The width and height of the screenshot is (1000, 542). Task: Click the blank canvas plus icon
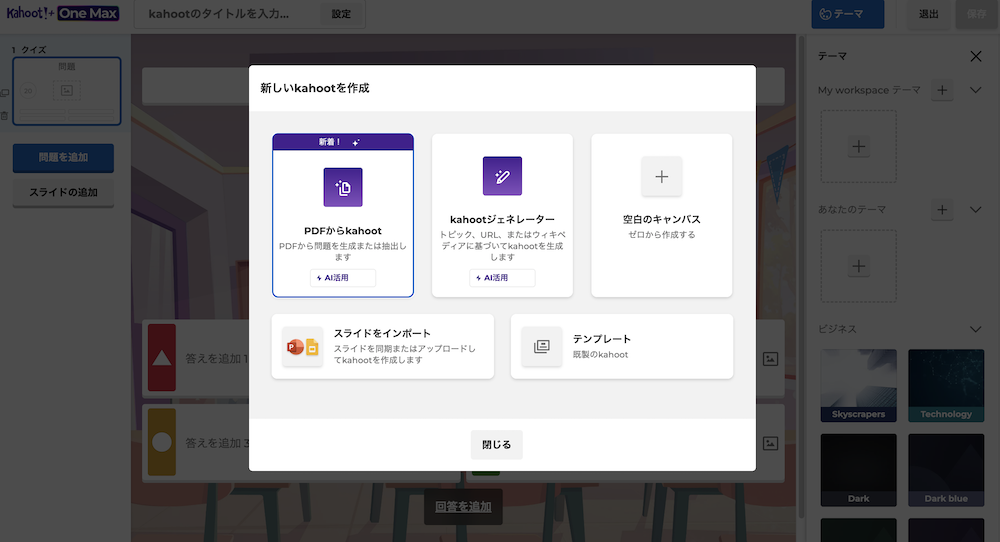(661, 177)
